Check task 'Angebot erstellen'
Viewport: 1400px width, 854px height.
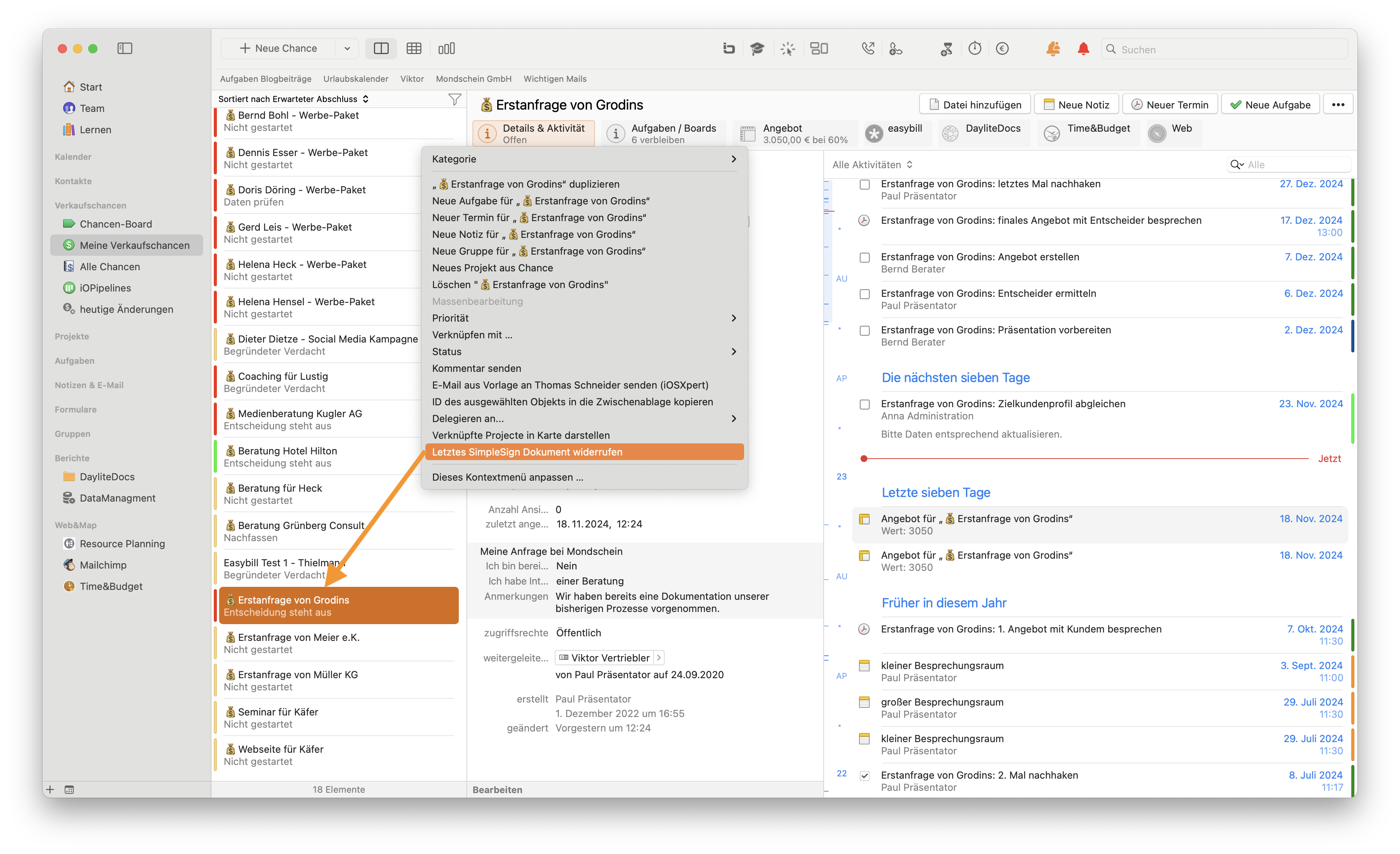click(865, 257)
